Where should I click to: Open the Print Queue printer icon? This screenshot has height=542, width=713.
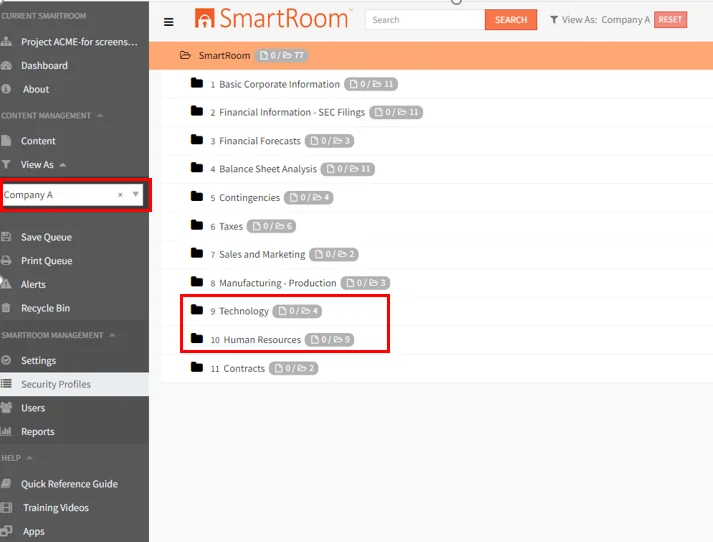tap(6, 261)
